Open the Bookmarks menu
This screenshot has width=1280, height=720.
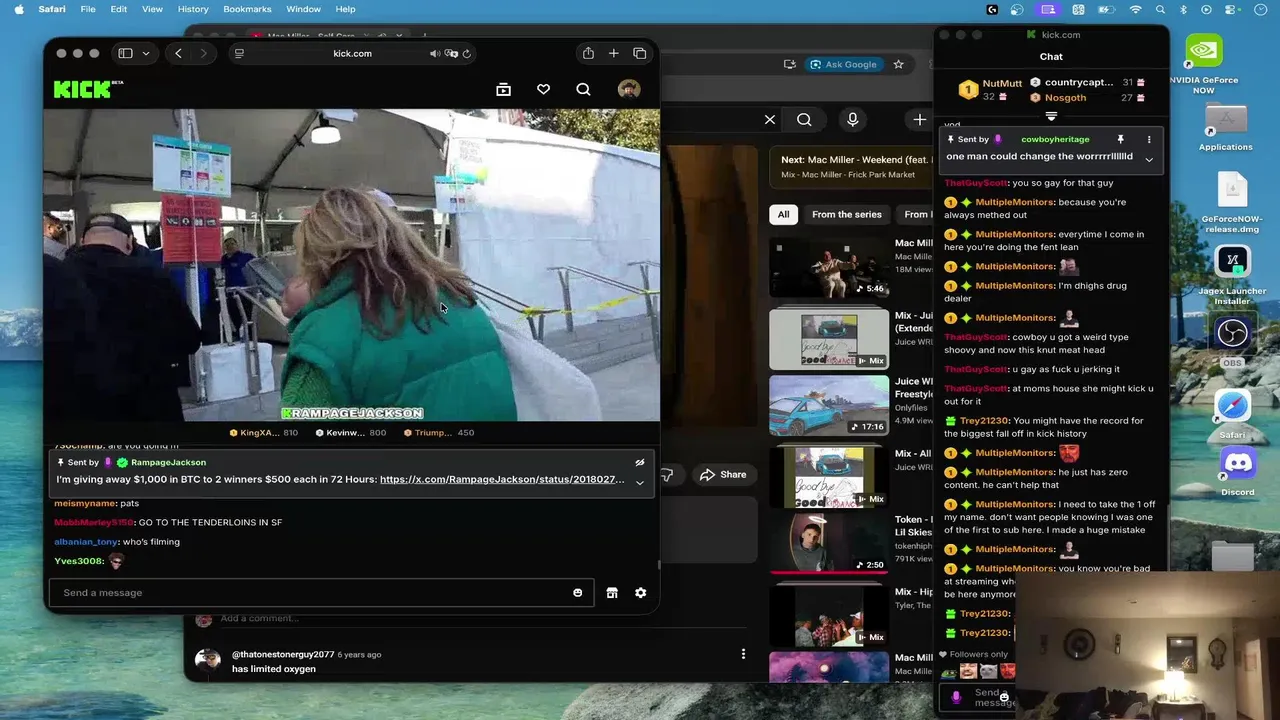[247, 9]
